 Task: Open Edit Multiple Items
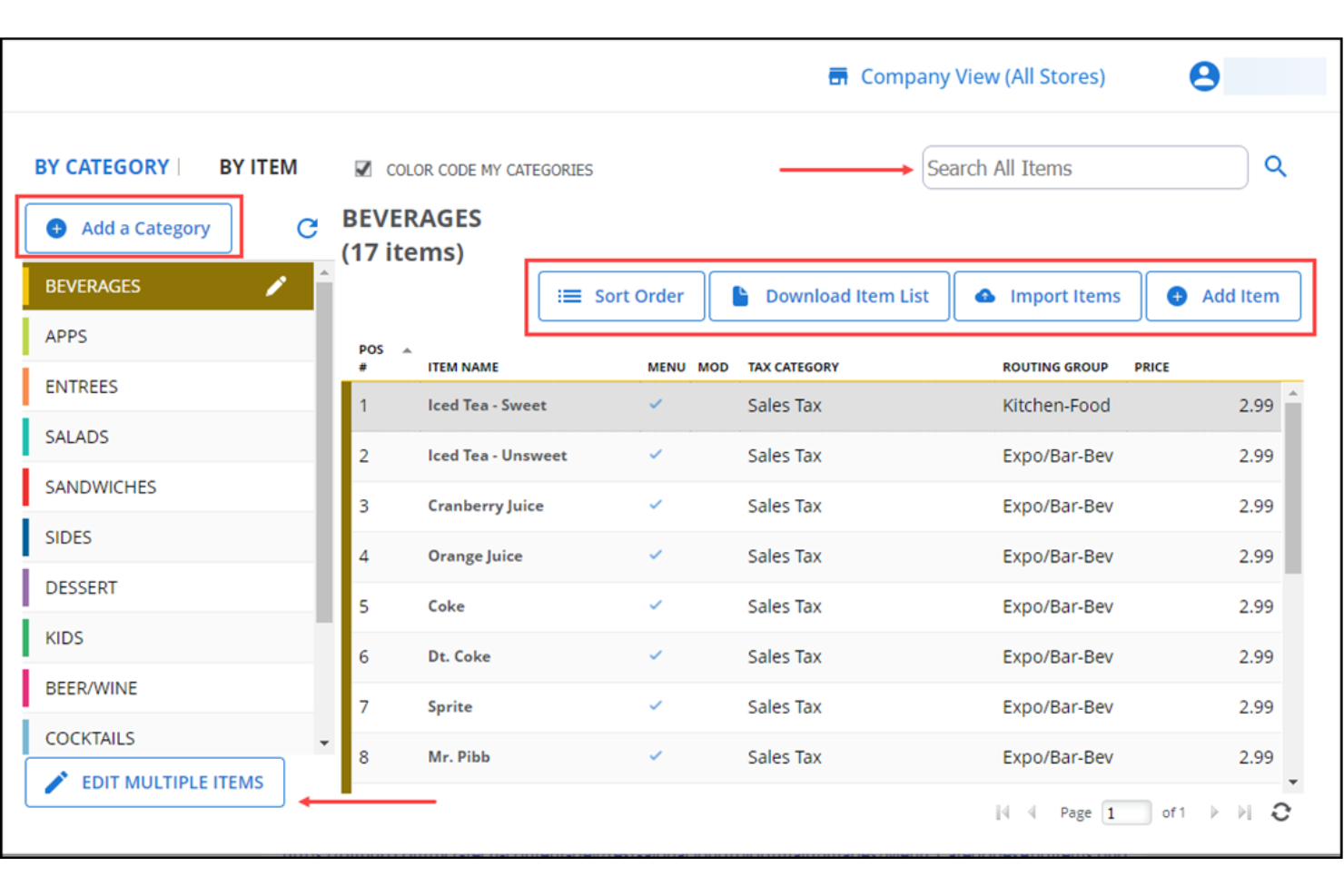[x=154, y=782]
